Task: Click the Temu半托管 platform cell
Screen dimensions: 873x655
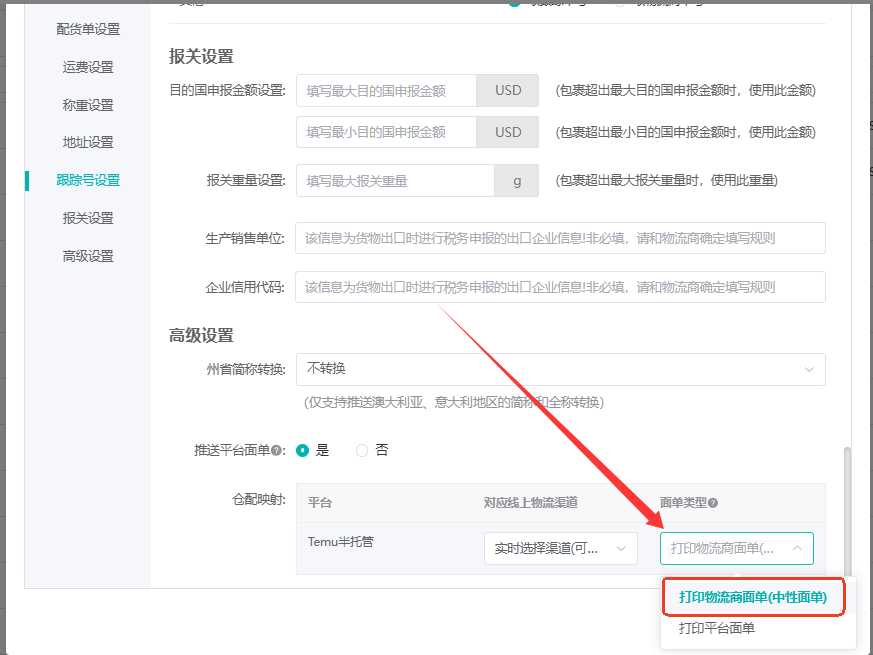Action: pyautogui.click(x=341, y=541)
